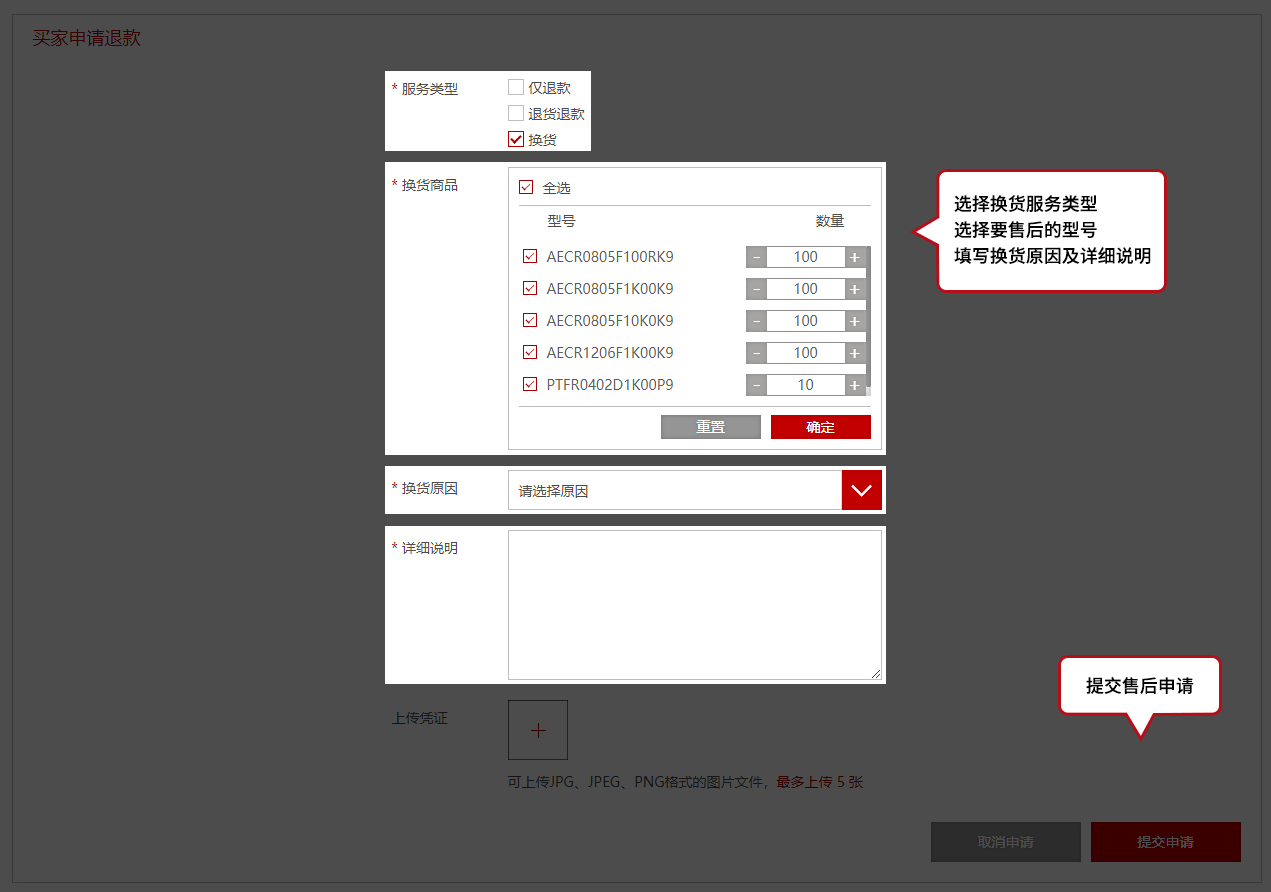1271x892 pixels.
Task: Click the 取消申请 cancel button
Action: click(1005, 842)
